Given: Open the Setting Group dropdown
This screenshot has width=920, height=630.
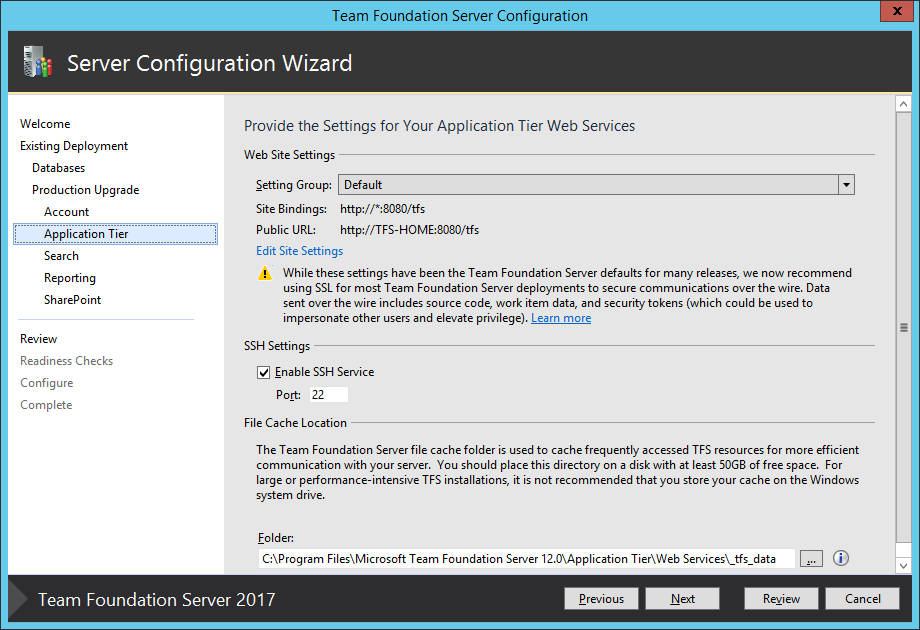Looking at the screenshot, I should 846,185.
